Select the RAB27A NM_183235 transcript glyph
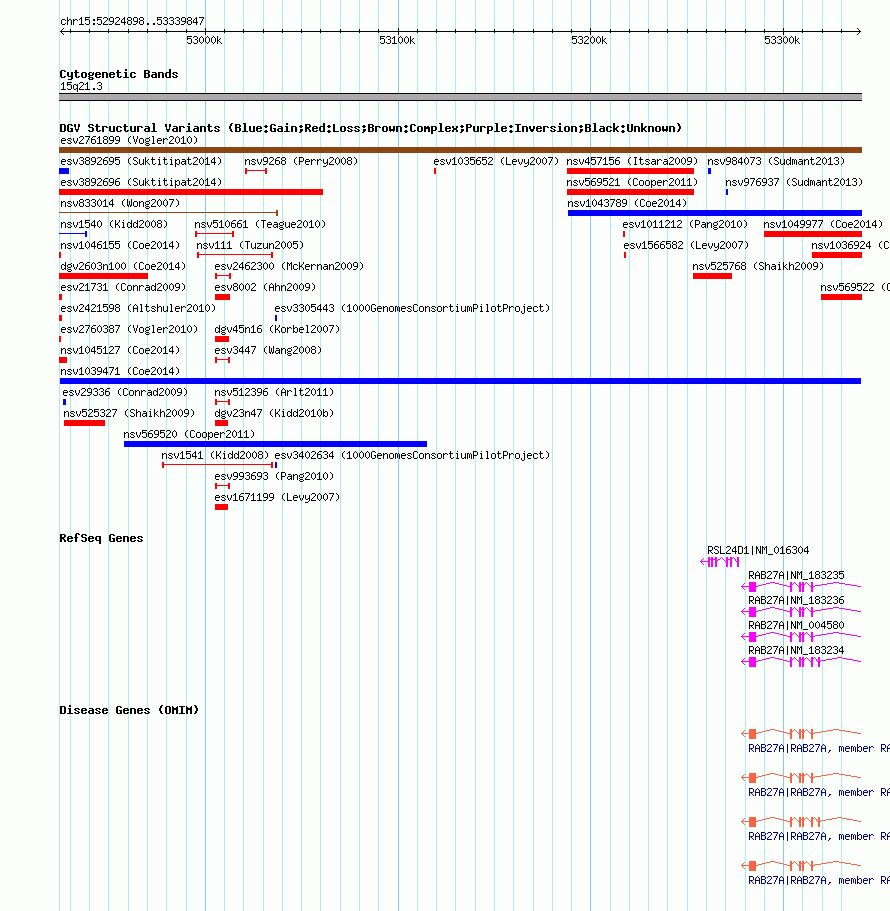This screenshot has width=890, height=911. 801,587
